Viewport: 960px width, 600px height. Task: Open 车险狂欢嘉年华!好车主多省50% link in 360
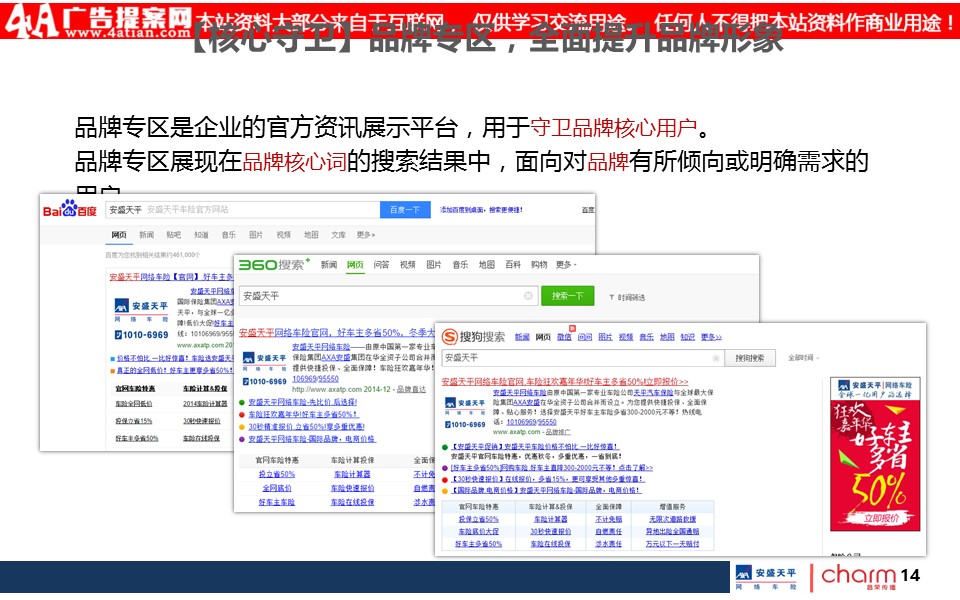coord(303,414)
